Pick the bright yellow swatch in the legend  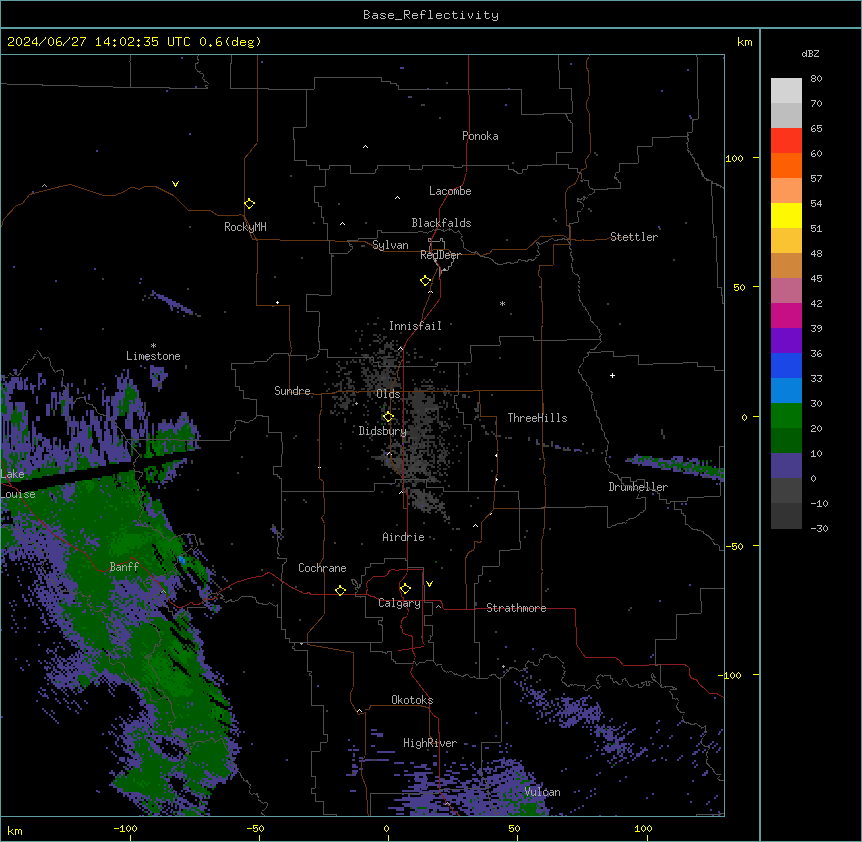point(786,215)
